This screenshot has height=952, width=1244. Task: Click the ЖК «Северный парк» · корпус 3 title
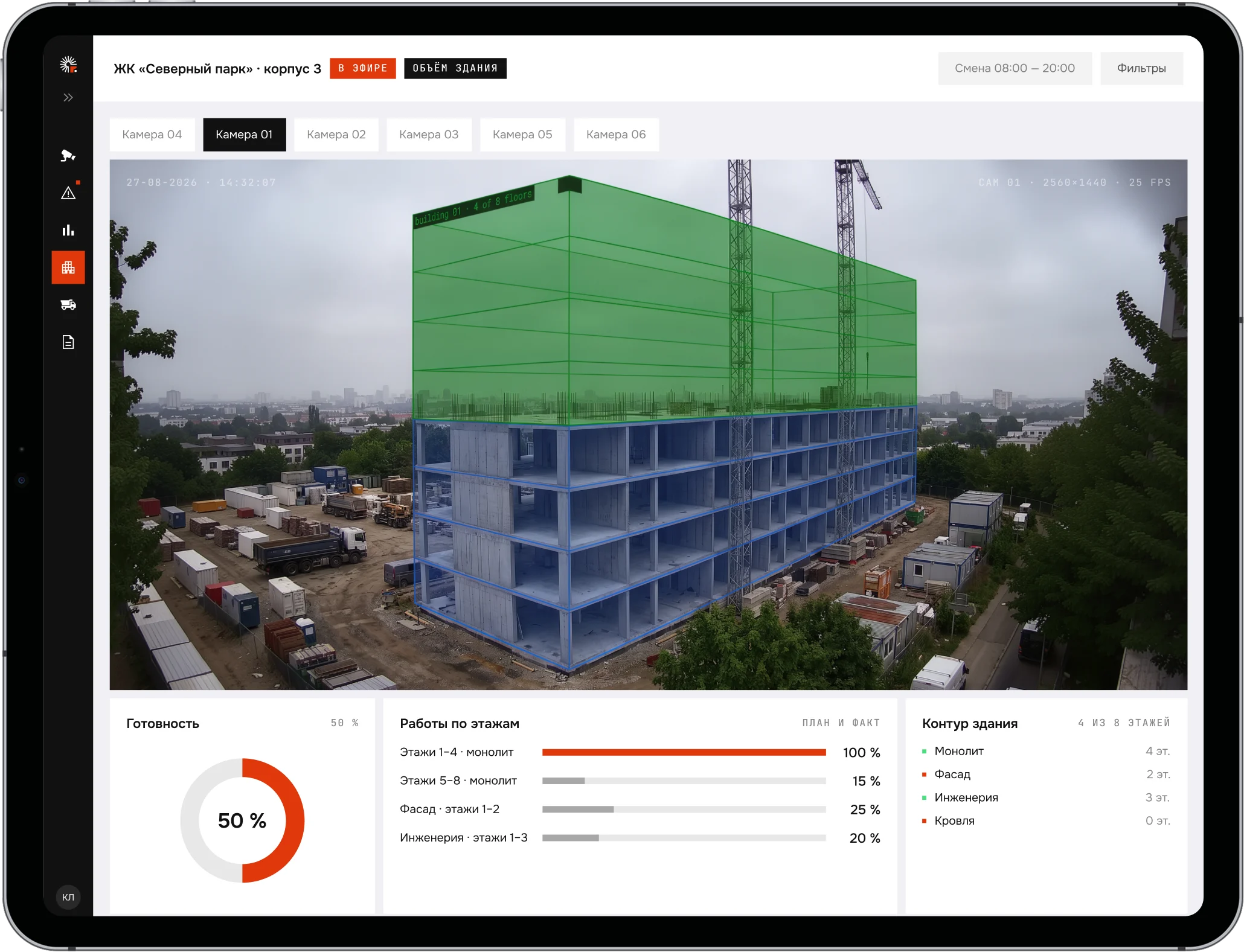(x=217, y=69)
